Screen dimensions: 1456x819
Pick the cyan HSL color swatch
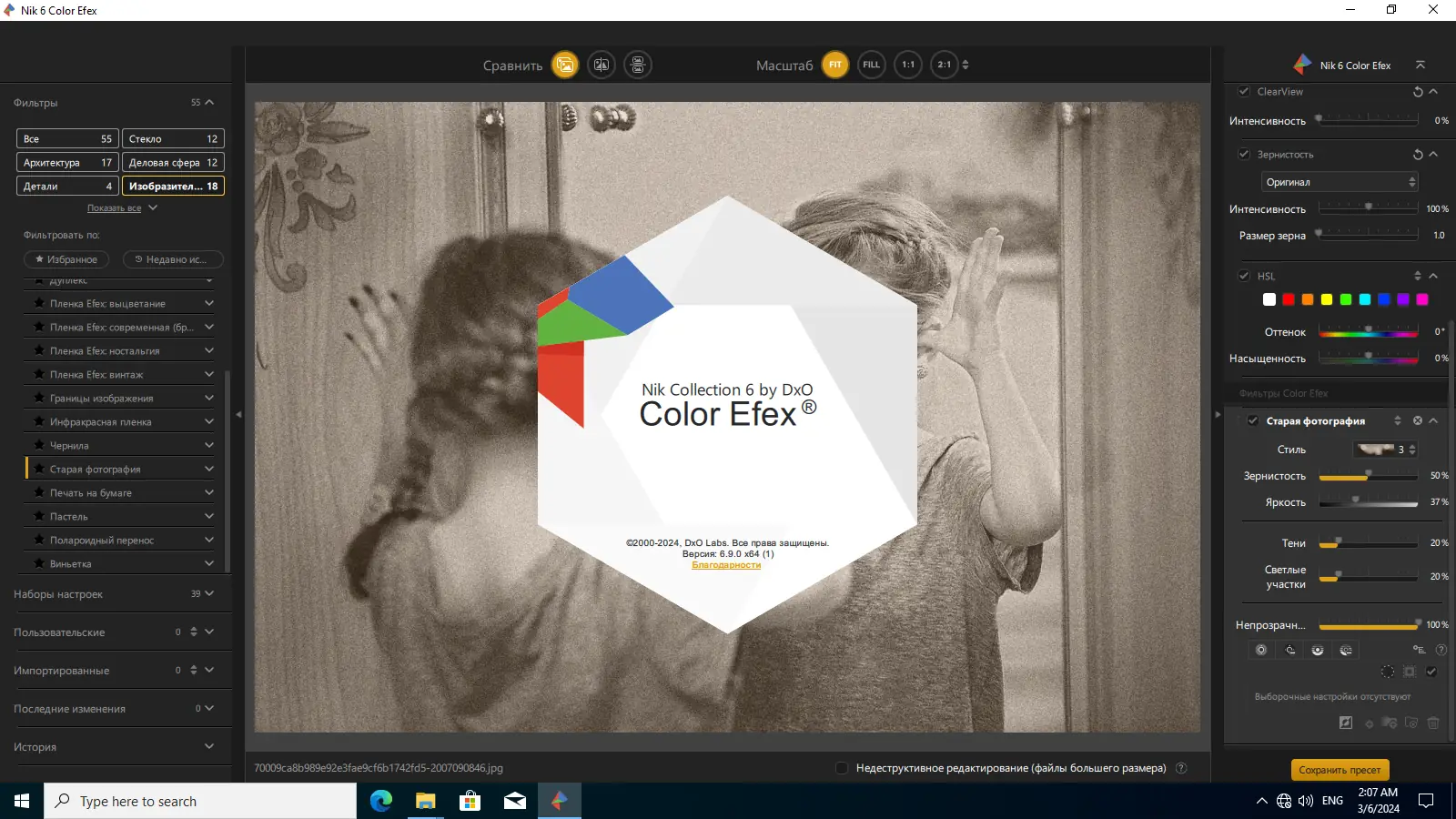pos(1365,299)
